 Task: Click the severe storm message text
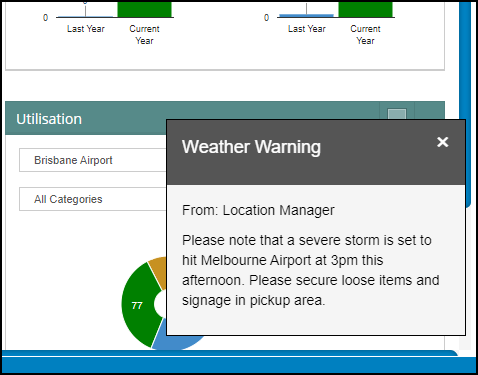pyautogui.click(x=310, y=270)
